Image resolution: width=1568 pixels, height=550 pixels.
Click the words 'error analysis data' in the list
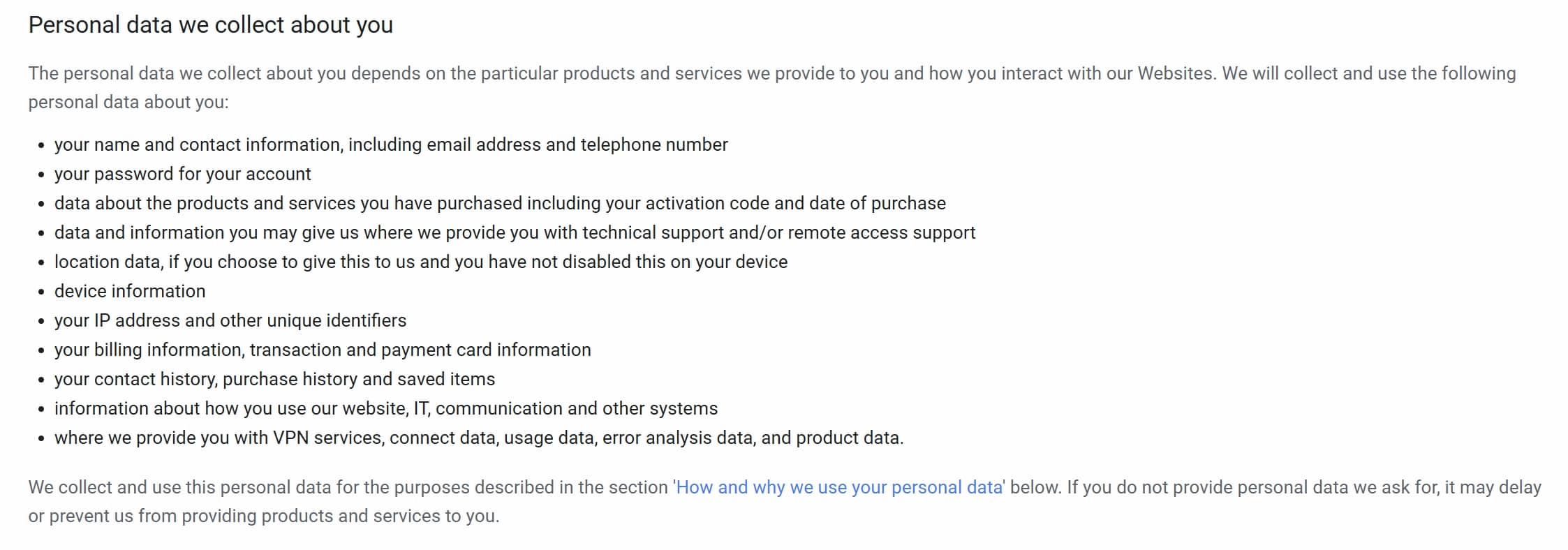pos(678,438)
